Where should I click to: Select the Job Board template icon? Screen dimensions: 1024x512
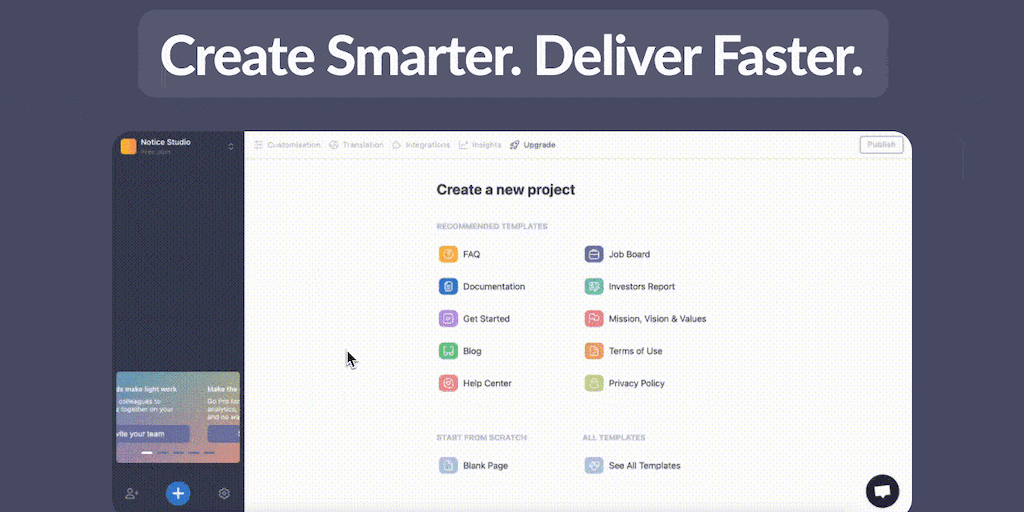click(x=594, y=254)
